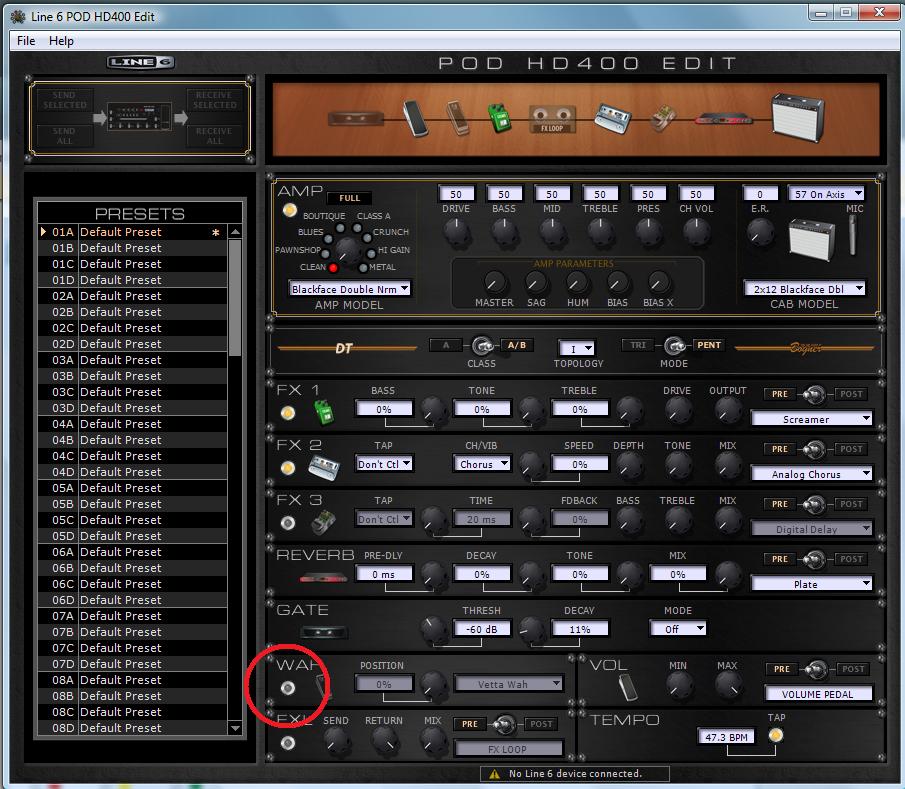Click the Gate THRESH knob
The image size is (905, 789).
(432, 629)
